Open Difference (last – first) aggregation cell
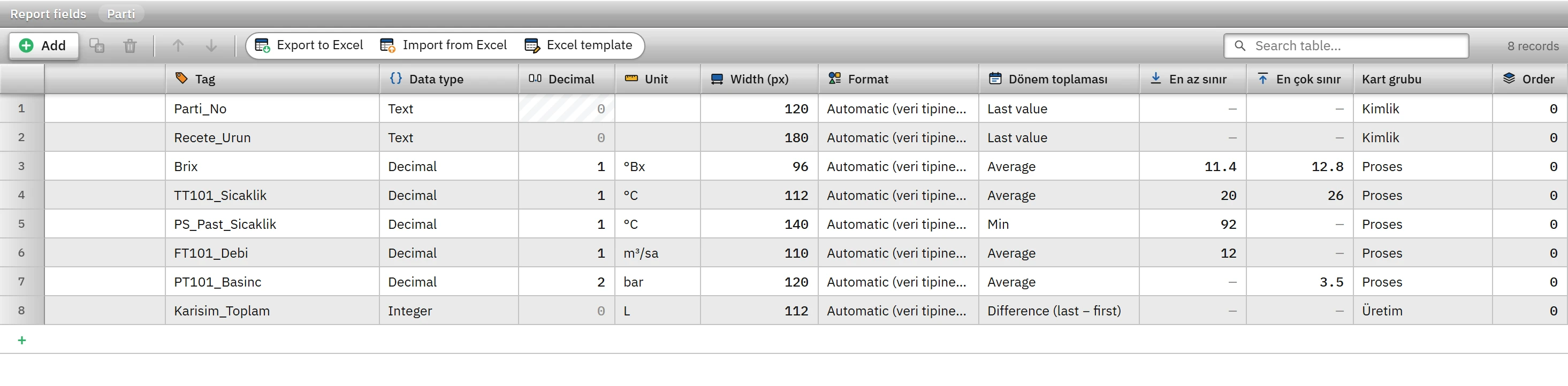This screenshot has height=386, width=1568. coord(1059,311)
